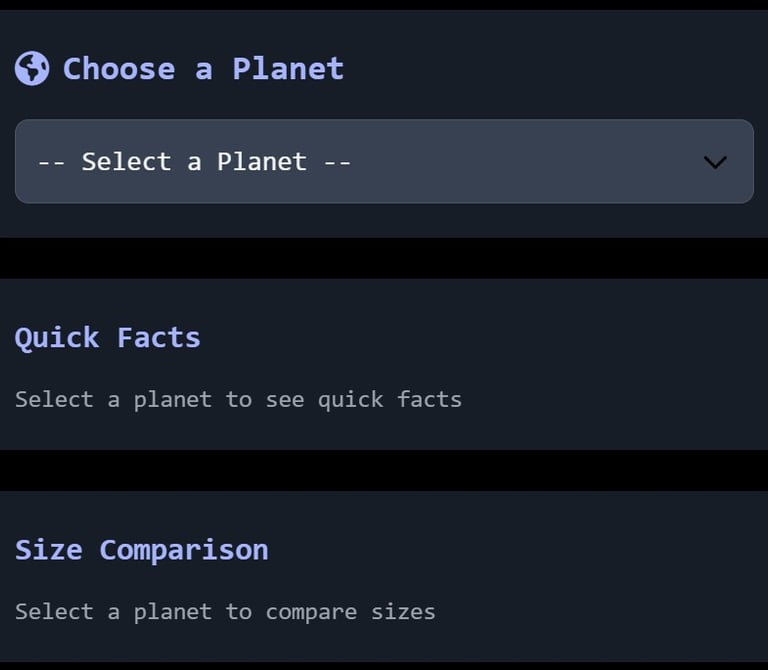Click the word "Choose" in the top heading
The width and height of the screenshot is (768, 670).
tap(118, 69)
